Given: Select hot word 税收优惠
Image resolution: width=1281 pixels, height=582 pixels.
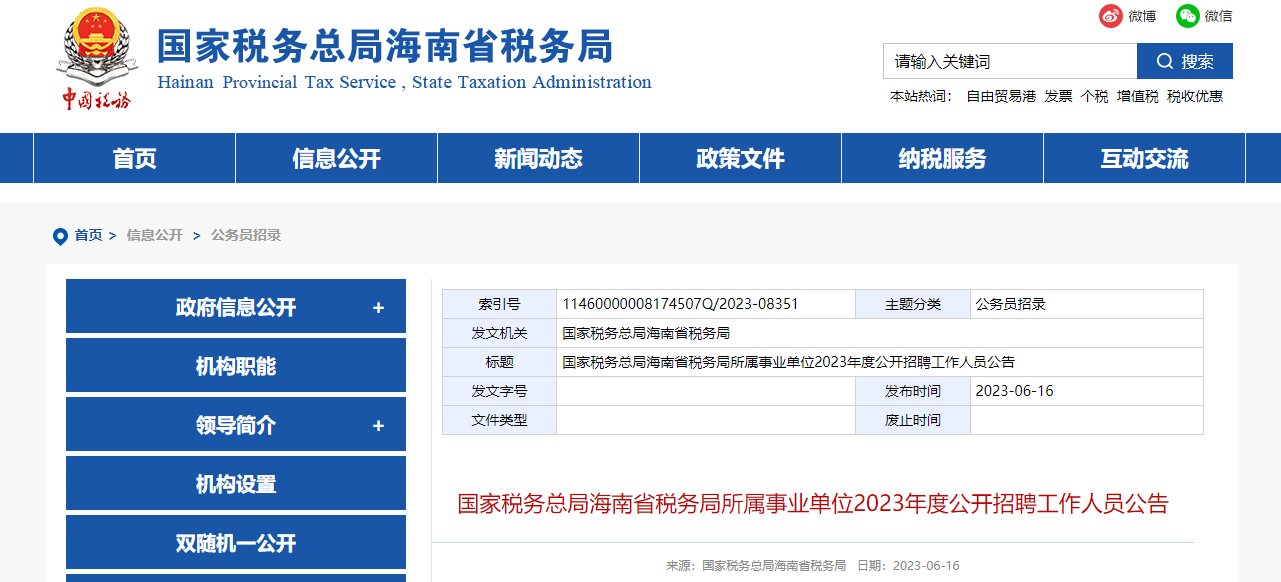Looking at the screenshot, I should click(x=1195, y=97).
